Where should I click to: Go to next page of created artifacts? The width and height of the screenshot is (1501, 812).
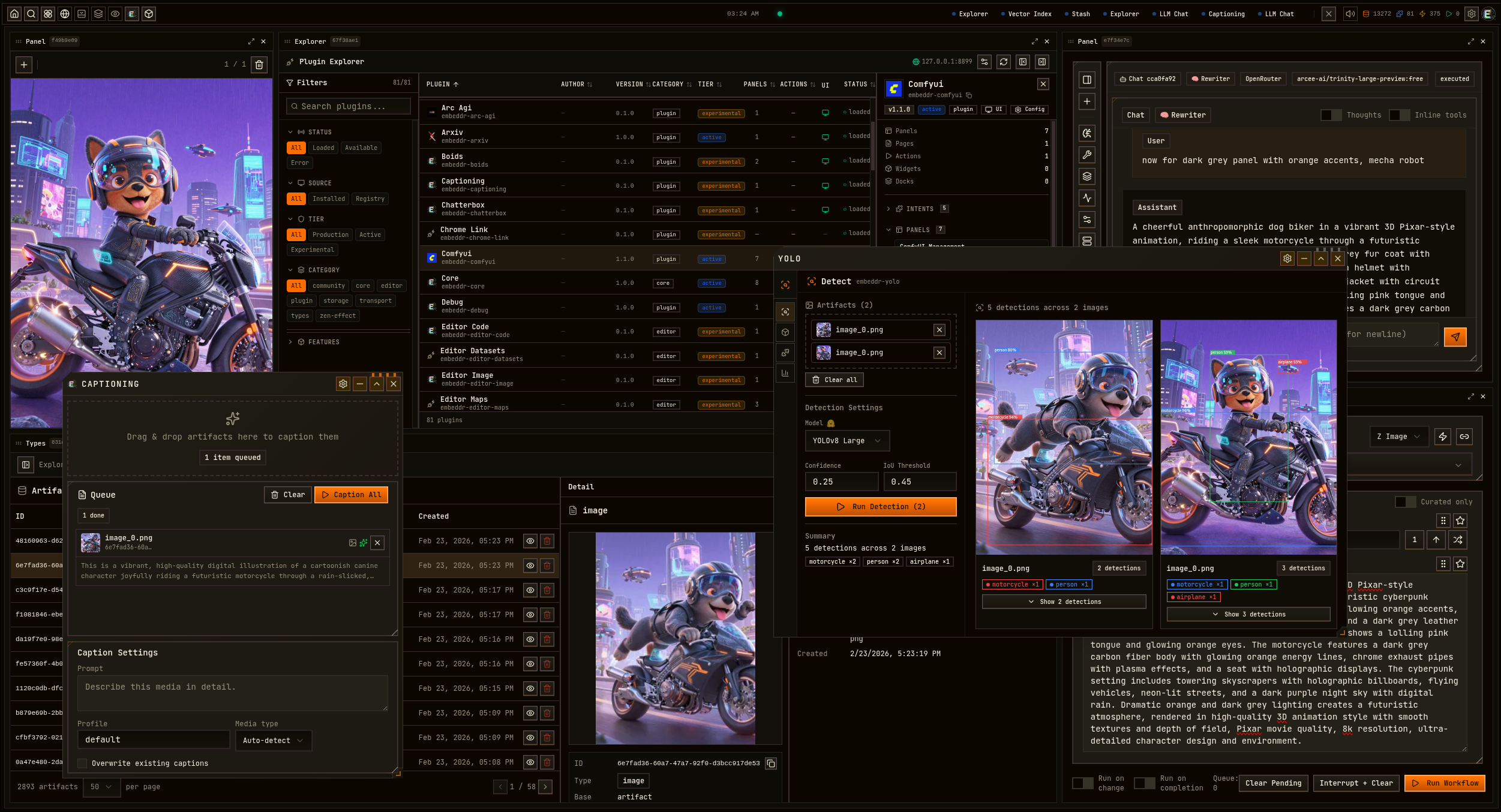545,786
